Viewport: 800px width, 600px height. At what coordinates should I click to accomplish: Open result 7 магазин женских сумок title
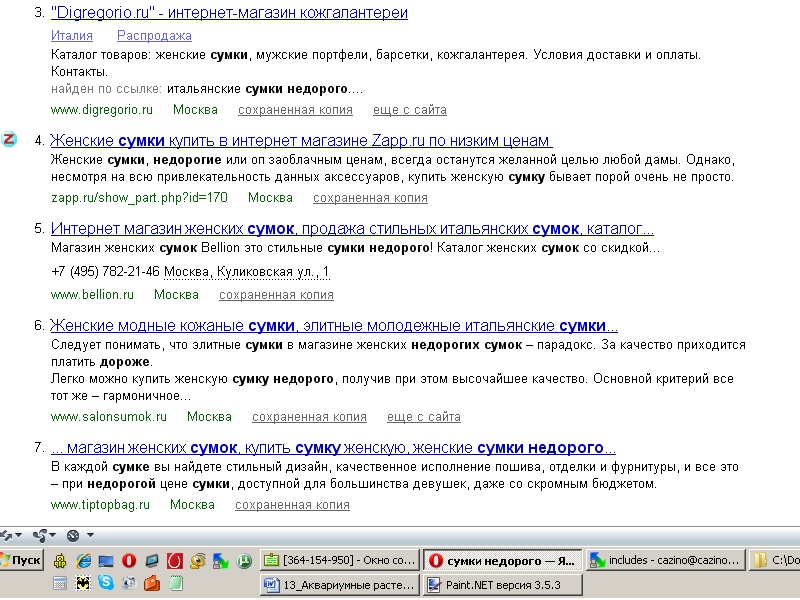[x=333, y=448]
